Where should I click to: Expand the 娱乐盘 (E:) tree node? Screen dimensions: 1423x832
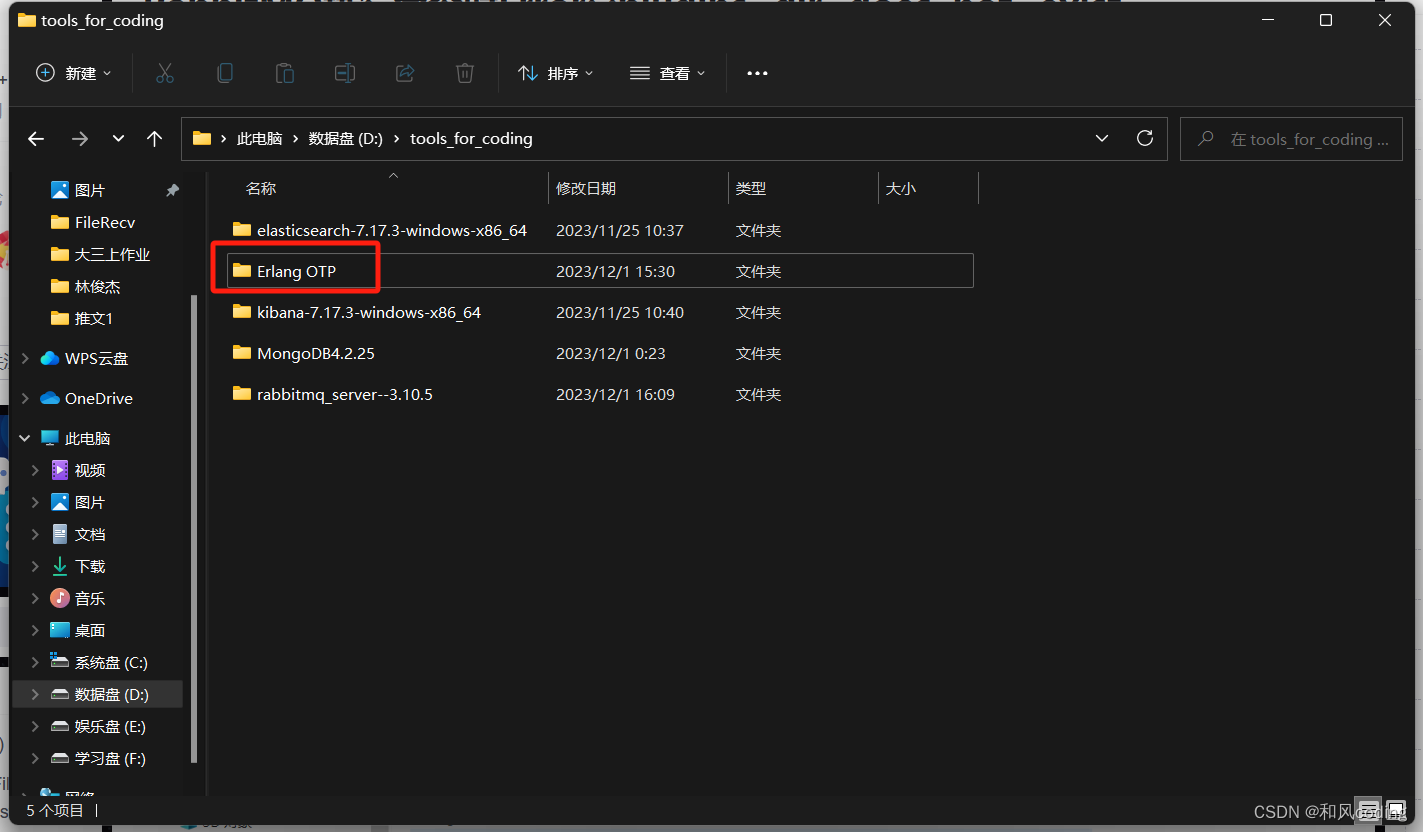click(x=36, y=726)
